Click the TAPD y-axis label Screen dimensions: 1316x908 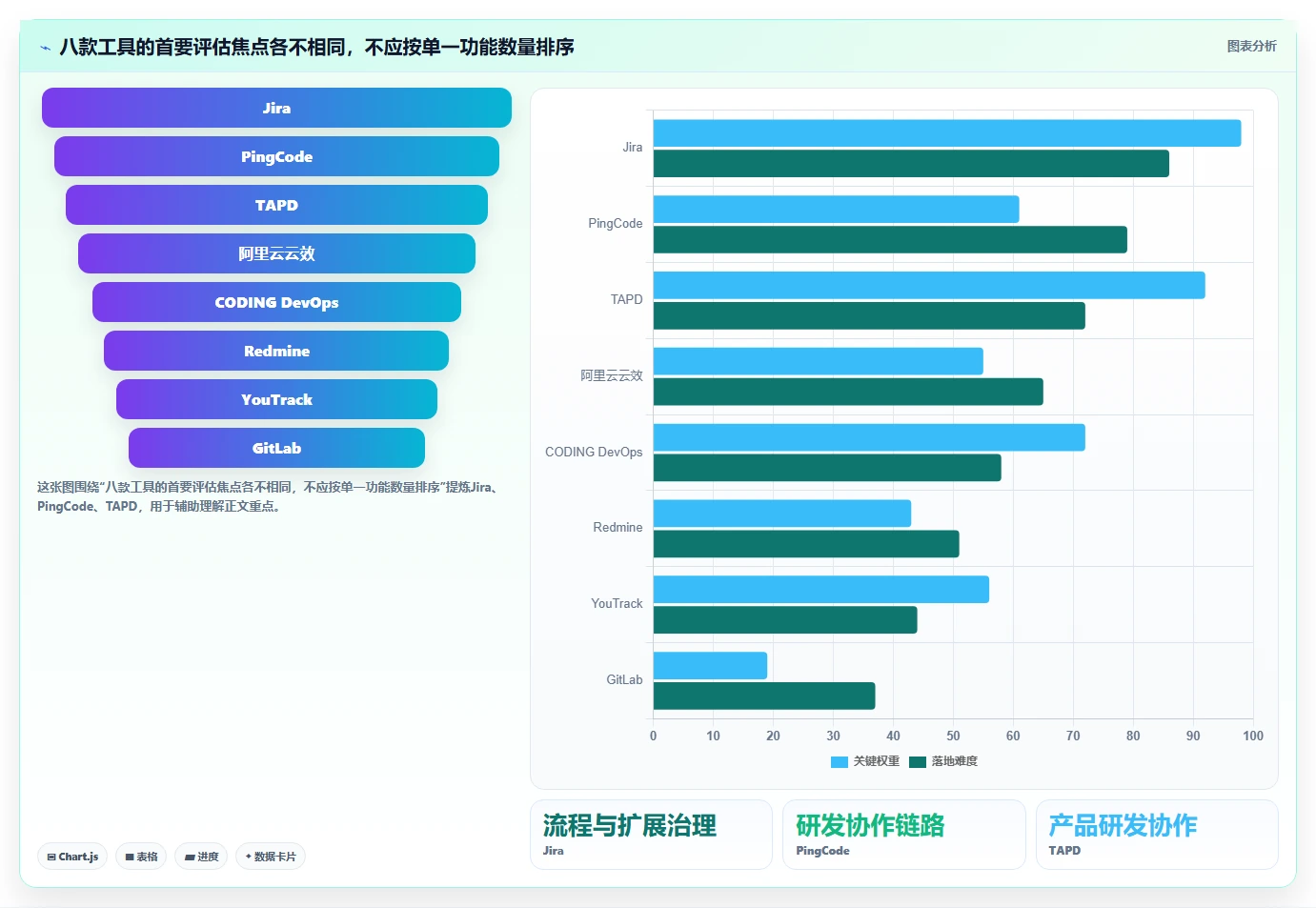coord(627,300)
